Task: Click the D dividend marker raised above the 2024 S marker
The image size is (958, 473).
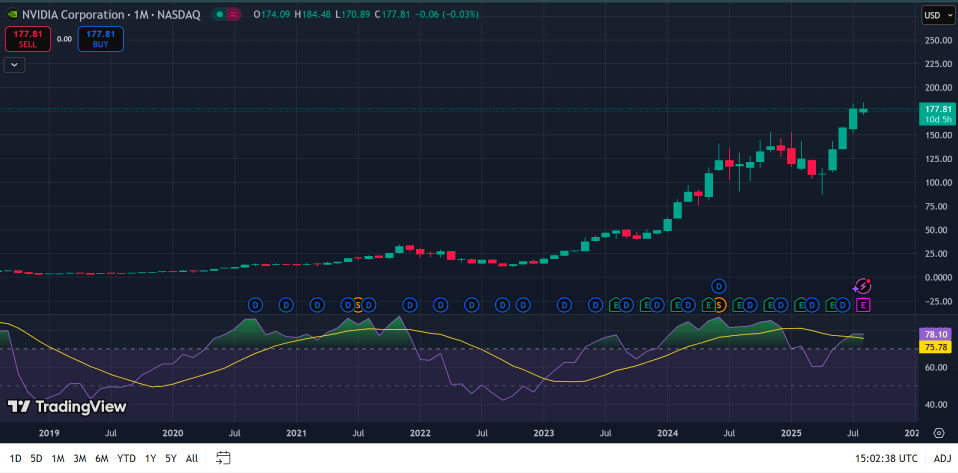Action: pyautogui.click(x=720, y=285)
